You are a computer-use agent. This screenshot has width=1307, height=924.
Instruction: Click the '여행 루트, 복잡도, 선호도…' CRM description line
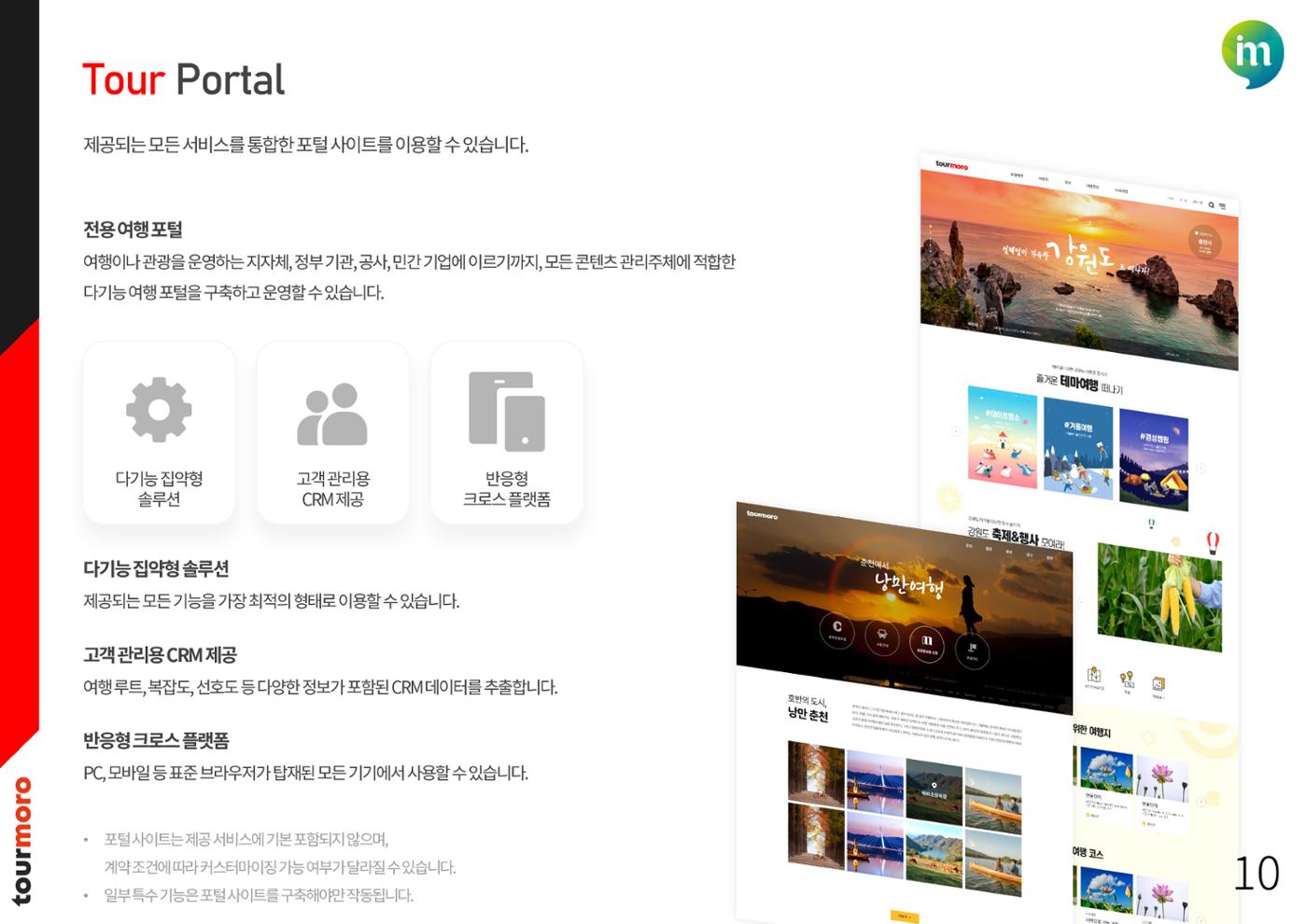(320, 687)
